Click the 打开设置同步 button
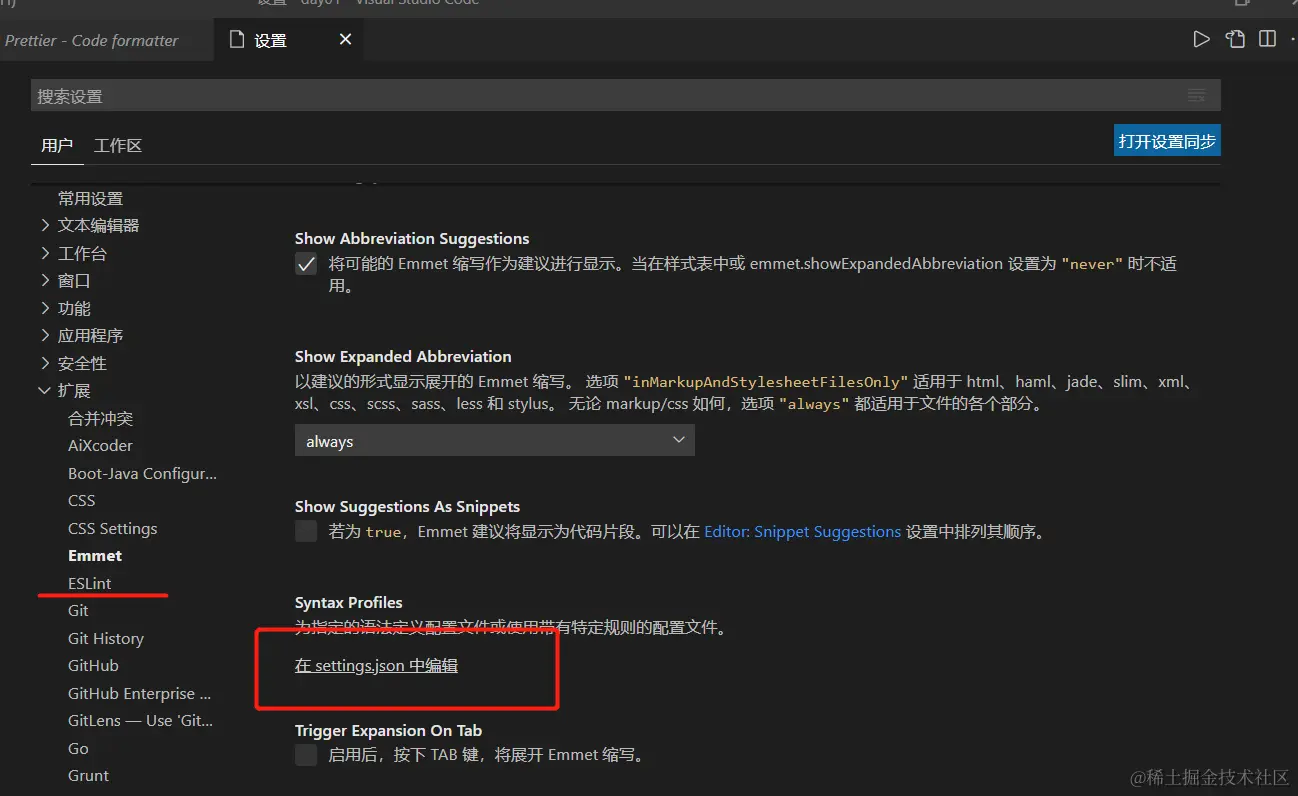 point(1167,141)
